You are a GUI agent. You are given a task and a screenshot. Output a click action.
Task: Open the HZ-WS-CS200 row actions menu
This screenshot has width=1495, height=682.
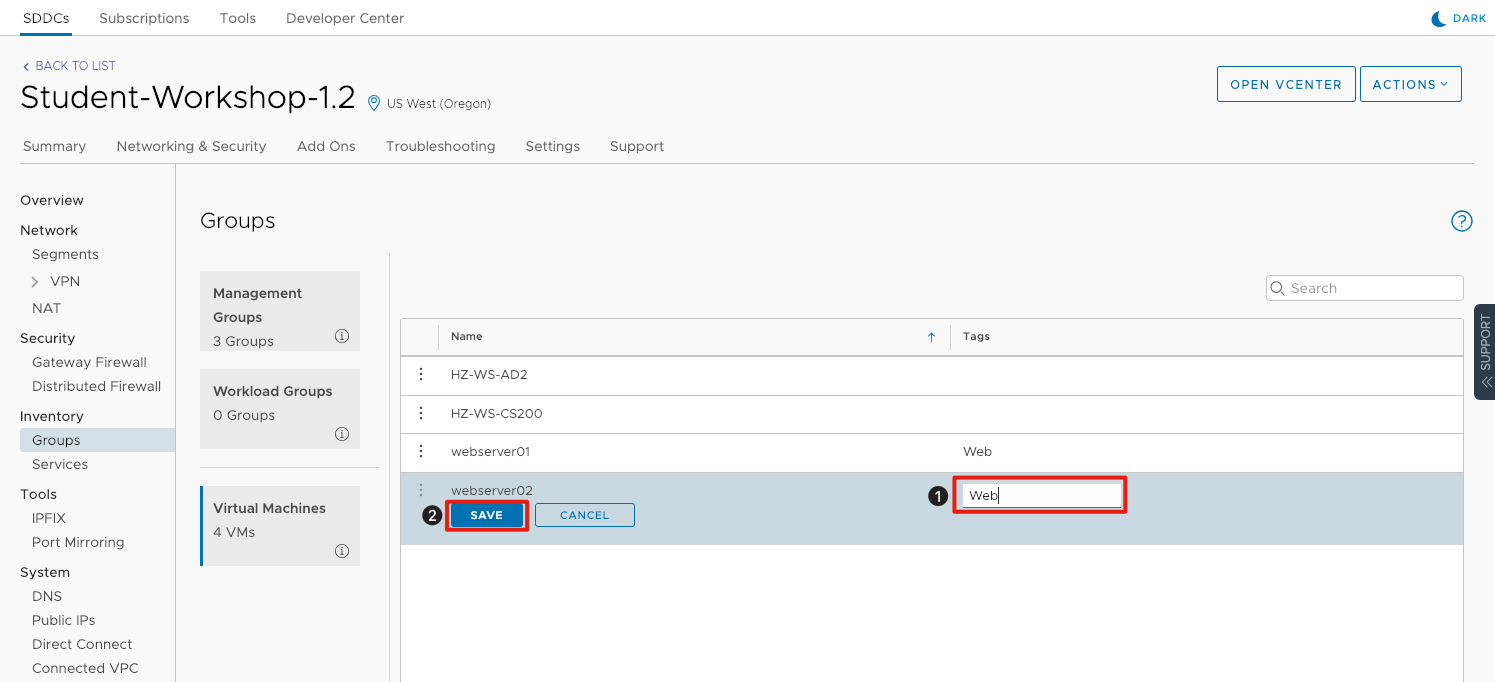421,413
